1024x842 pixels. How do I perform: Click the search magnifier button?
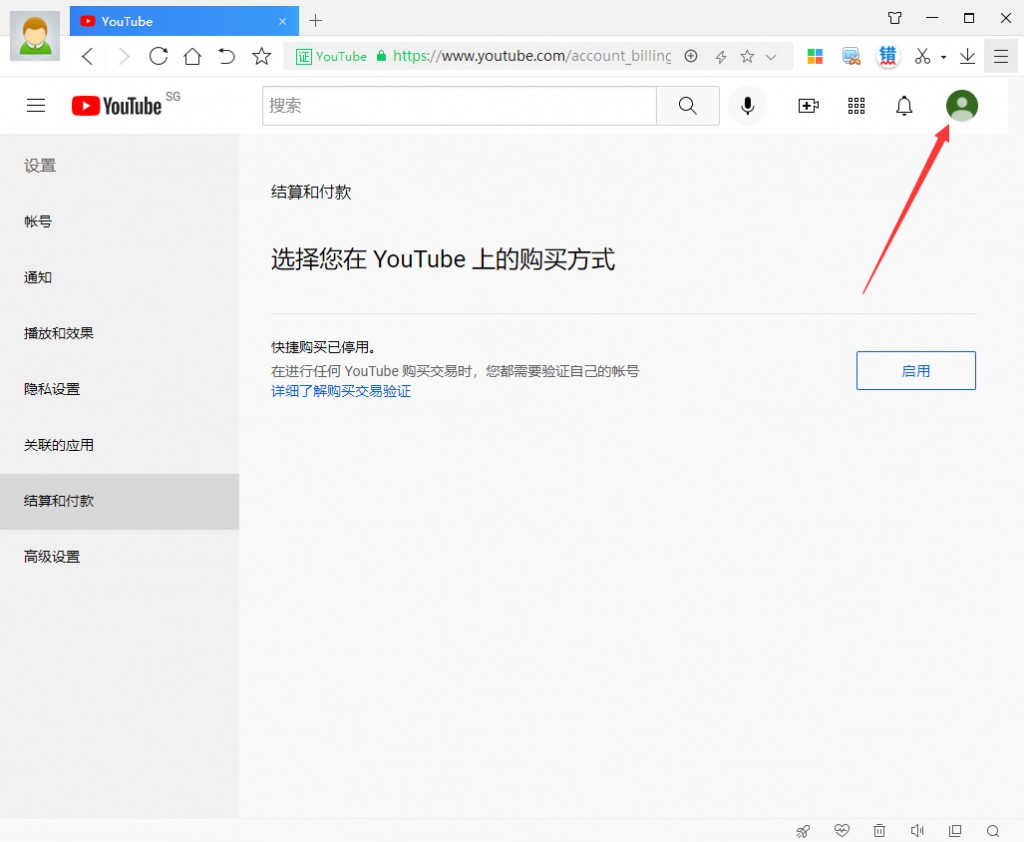(688, 106)
